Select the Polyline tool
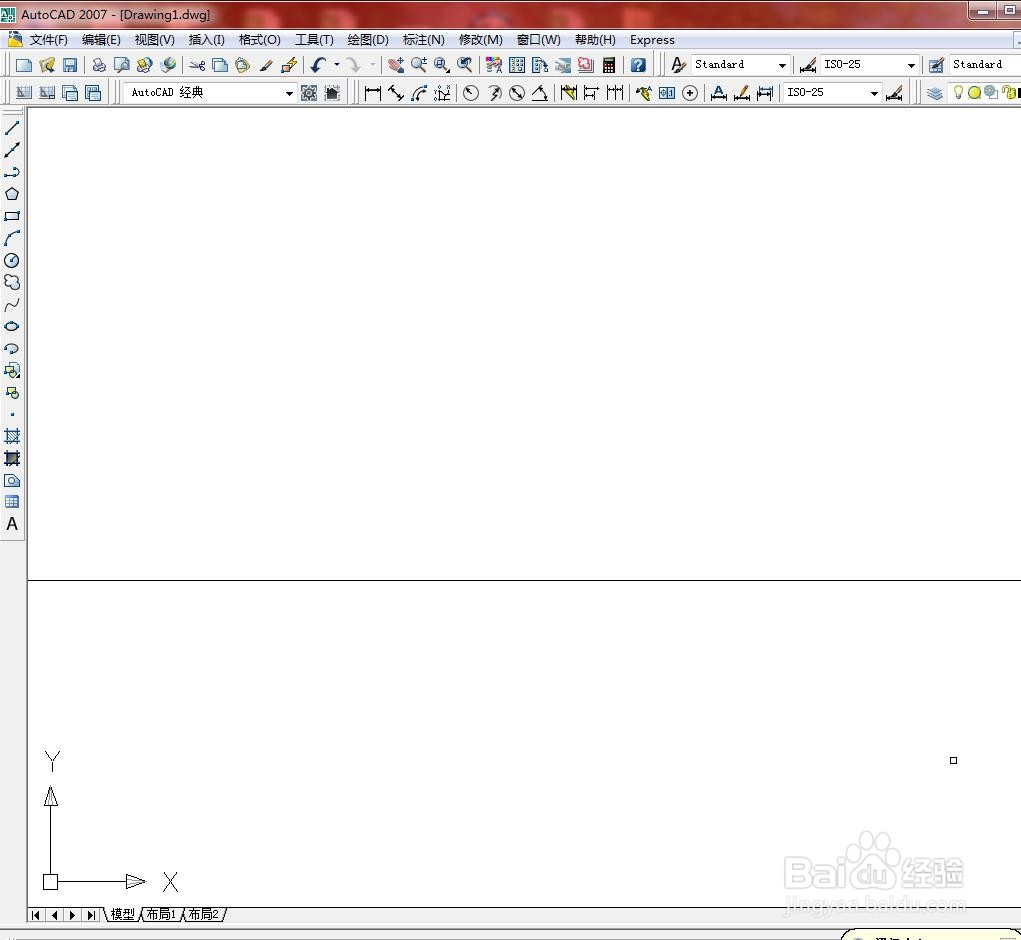 tap(12, 172)
